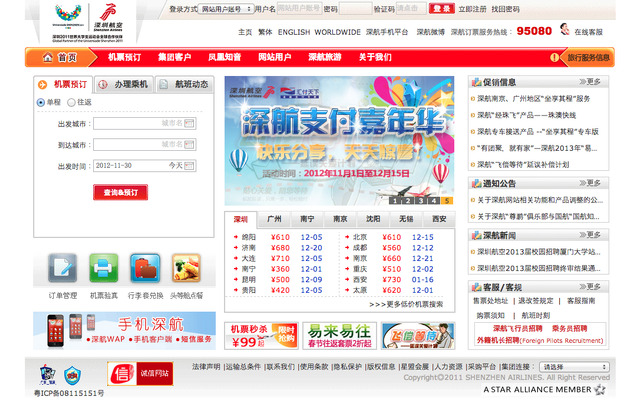Viewport: 640px width, 400px height.
Task: Click the 出发城市 input field
Action: [144, 123]
